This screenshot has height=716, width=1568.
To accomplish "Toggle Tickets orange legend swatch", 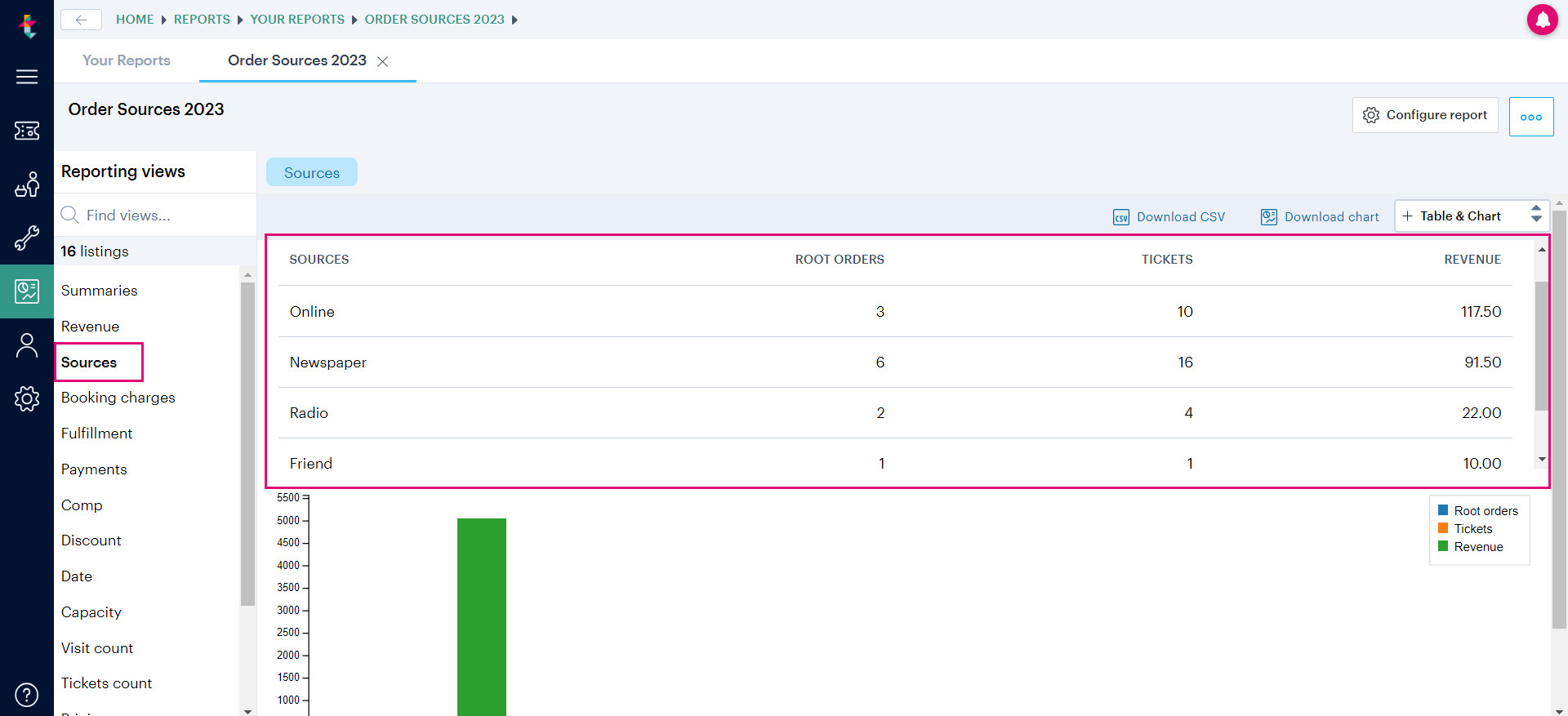I will [1443, 528].
